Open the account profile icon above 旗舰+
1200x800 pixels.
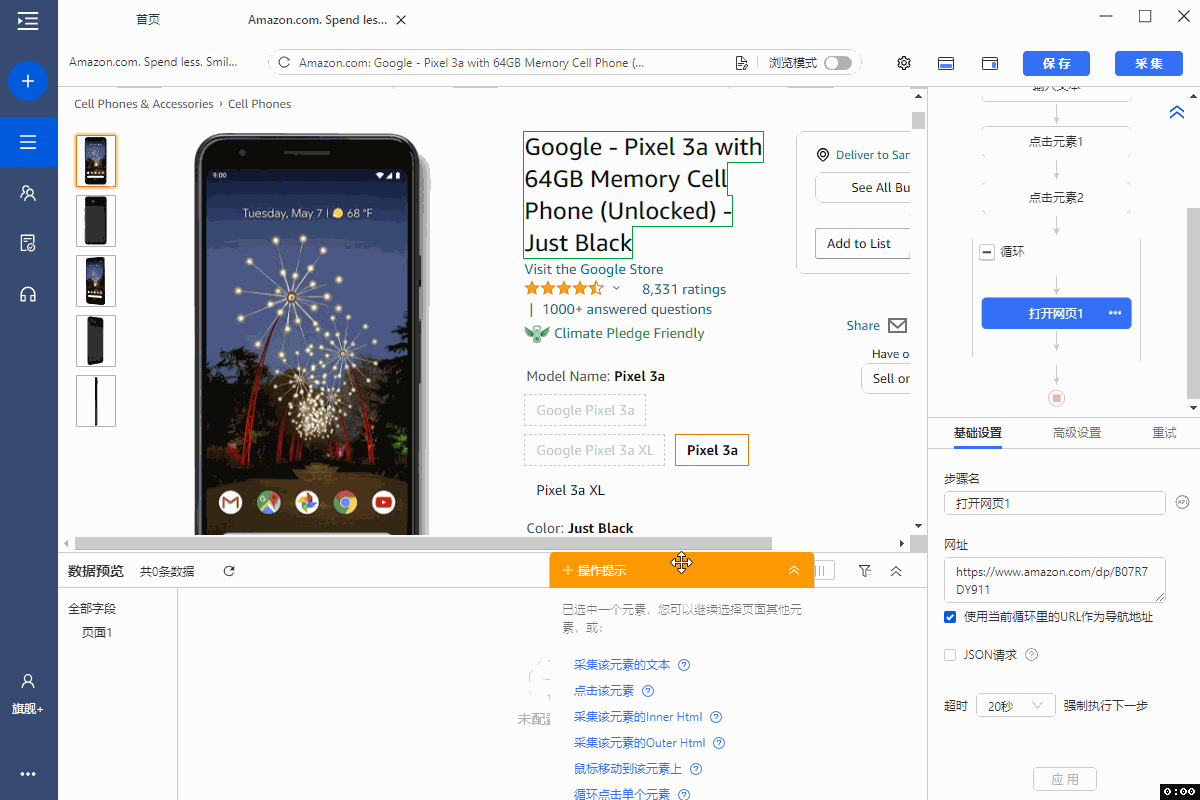[28, 681]
